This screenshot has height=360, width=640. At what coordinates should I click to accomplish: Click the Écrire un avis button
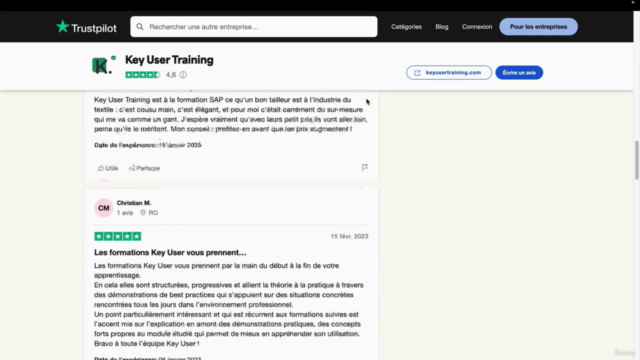(x=519, y=73)
